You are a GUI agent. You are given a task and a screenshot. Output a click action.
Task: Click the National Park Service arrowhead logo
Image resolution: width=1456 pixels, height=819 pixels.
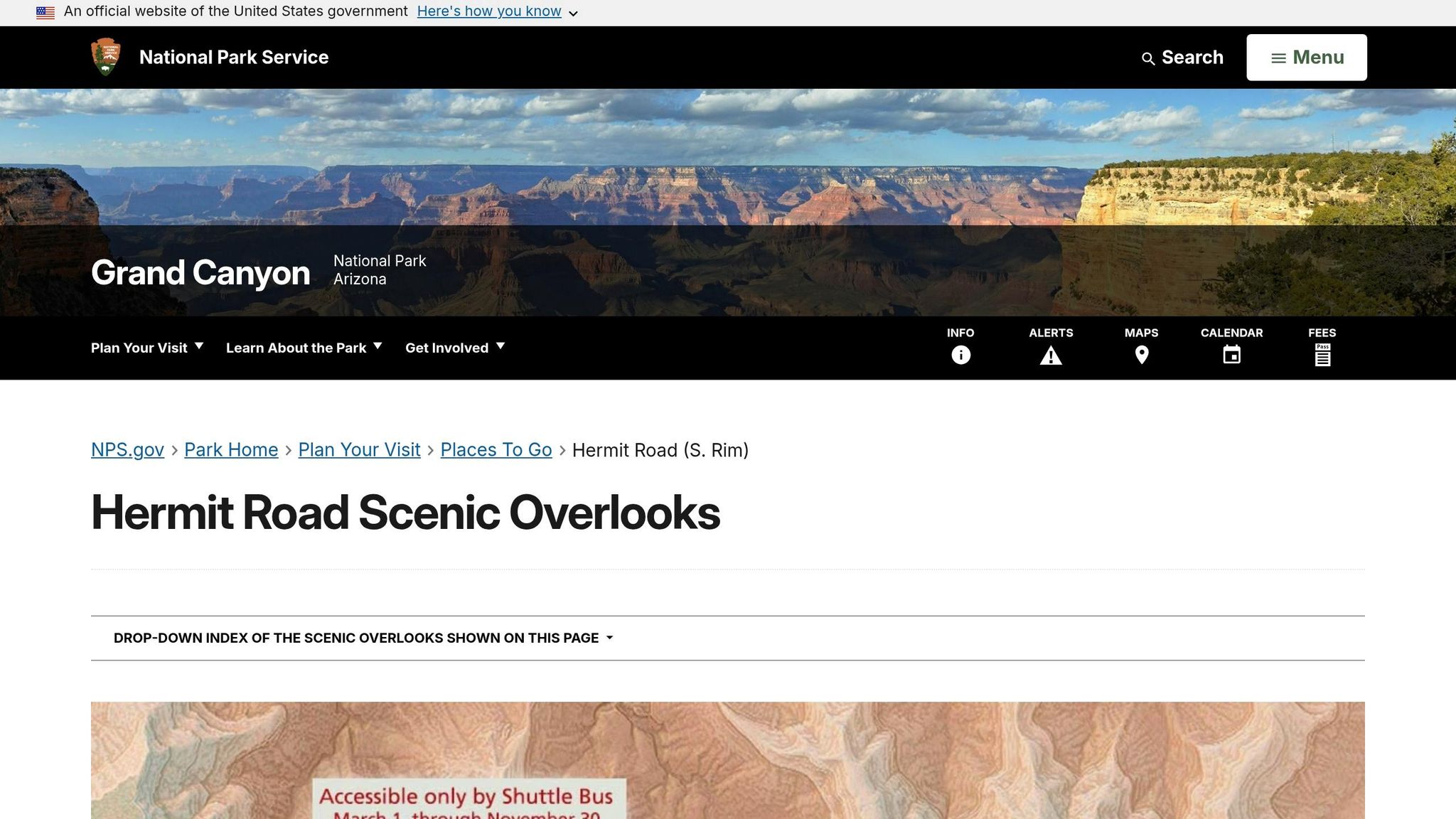pyautogui.click(x=106, y=57)
